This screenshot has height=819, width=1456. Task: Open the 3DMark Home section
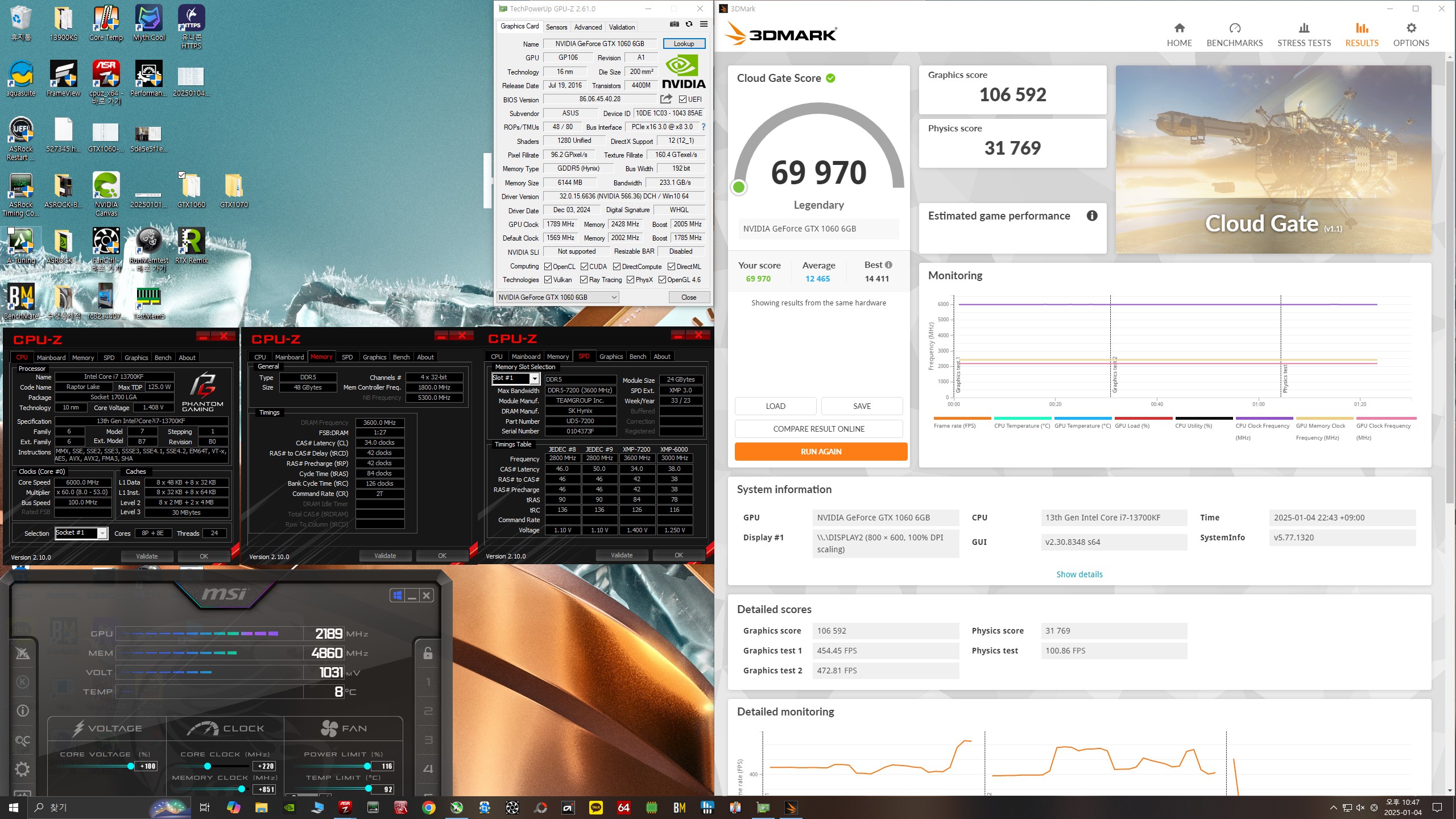tap(1179, 35)
